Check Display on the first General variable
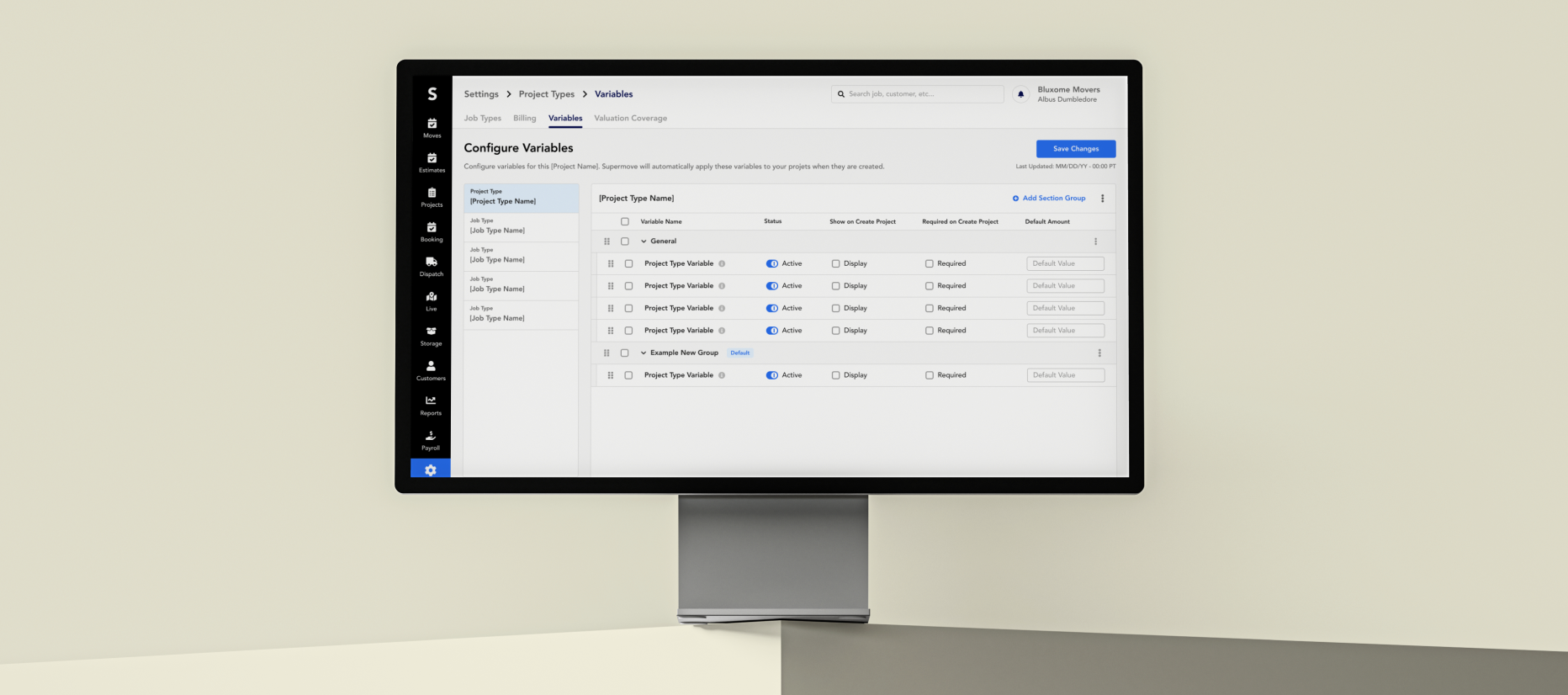This screenshot has width=1568, height=695. pos(835,263)
